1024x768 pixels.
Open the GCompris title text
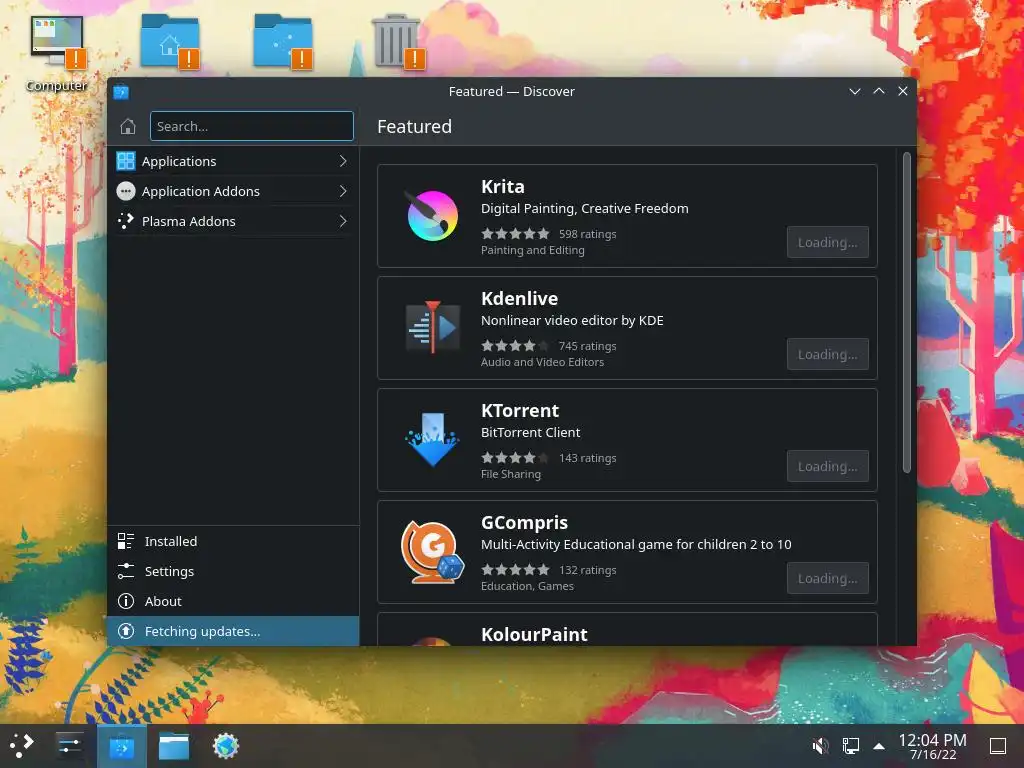[524, 522]
